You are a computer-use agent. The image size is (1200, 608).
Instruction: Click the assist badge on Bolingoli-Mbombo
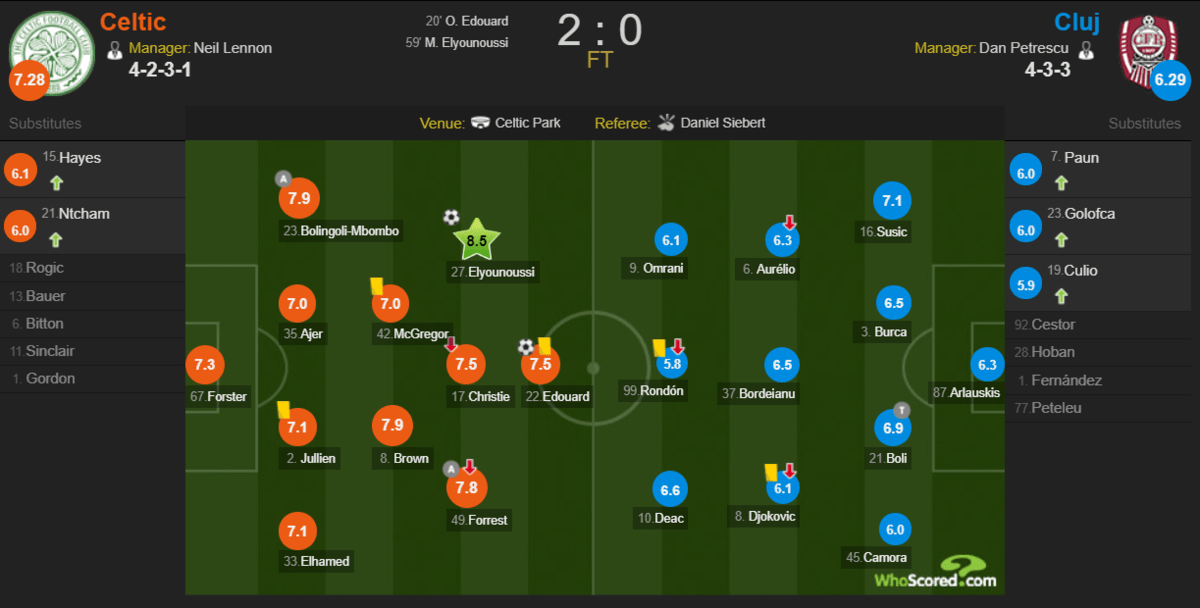coord(283,179)
